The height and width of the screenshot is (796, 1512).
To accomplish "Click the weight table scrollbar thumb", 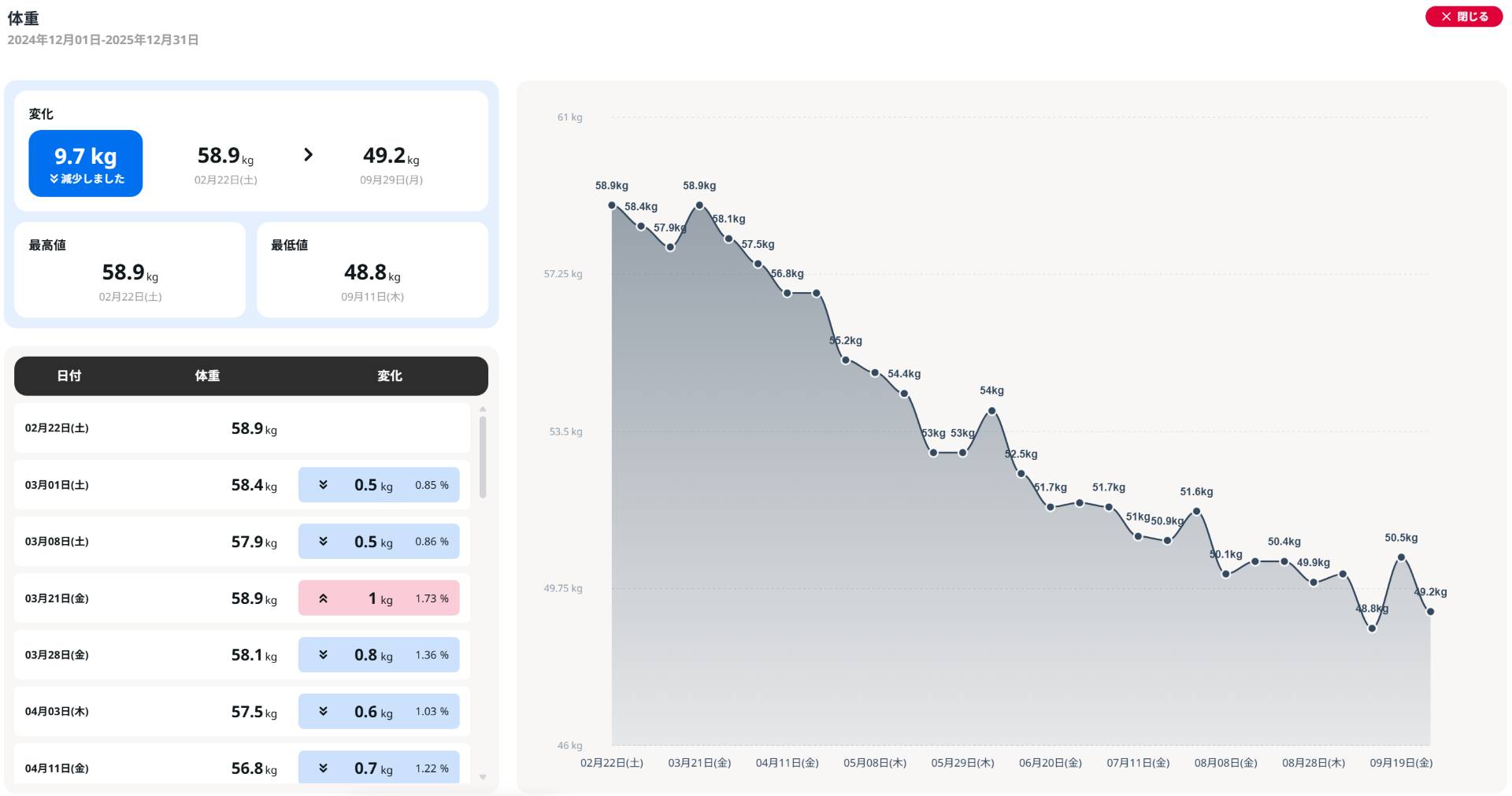I will coord(483,457).
